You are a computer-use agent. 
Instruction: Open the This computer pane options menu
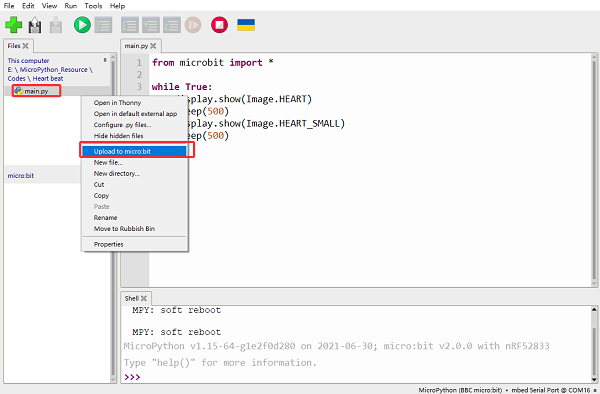tap(105, 60)
